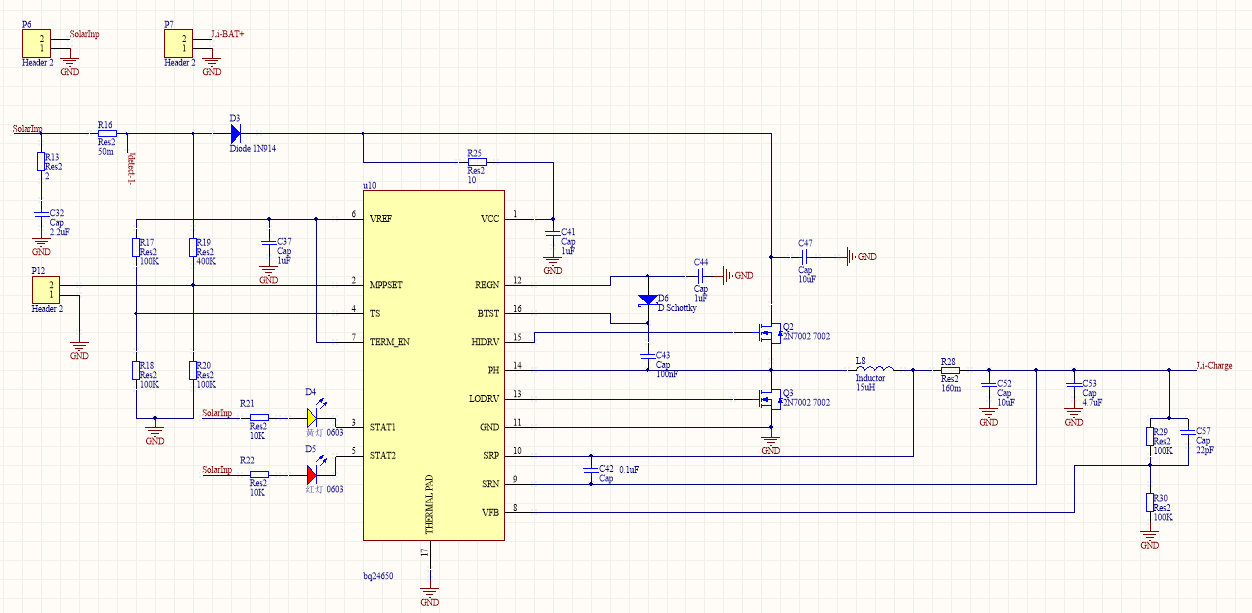Select capacitor C37 1uF symbol

(268, 243)
